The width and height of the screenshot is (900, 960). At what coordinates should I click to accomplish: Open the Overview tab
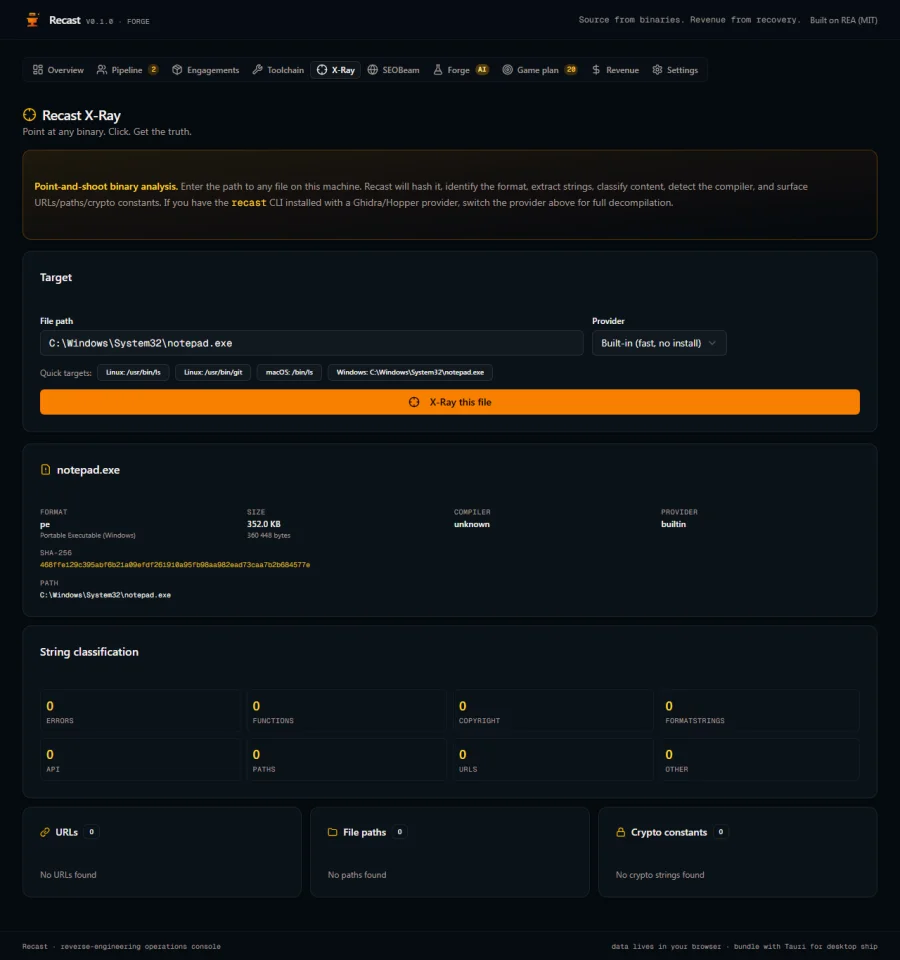pyautogui.click(x=58, y=70)
